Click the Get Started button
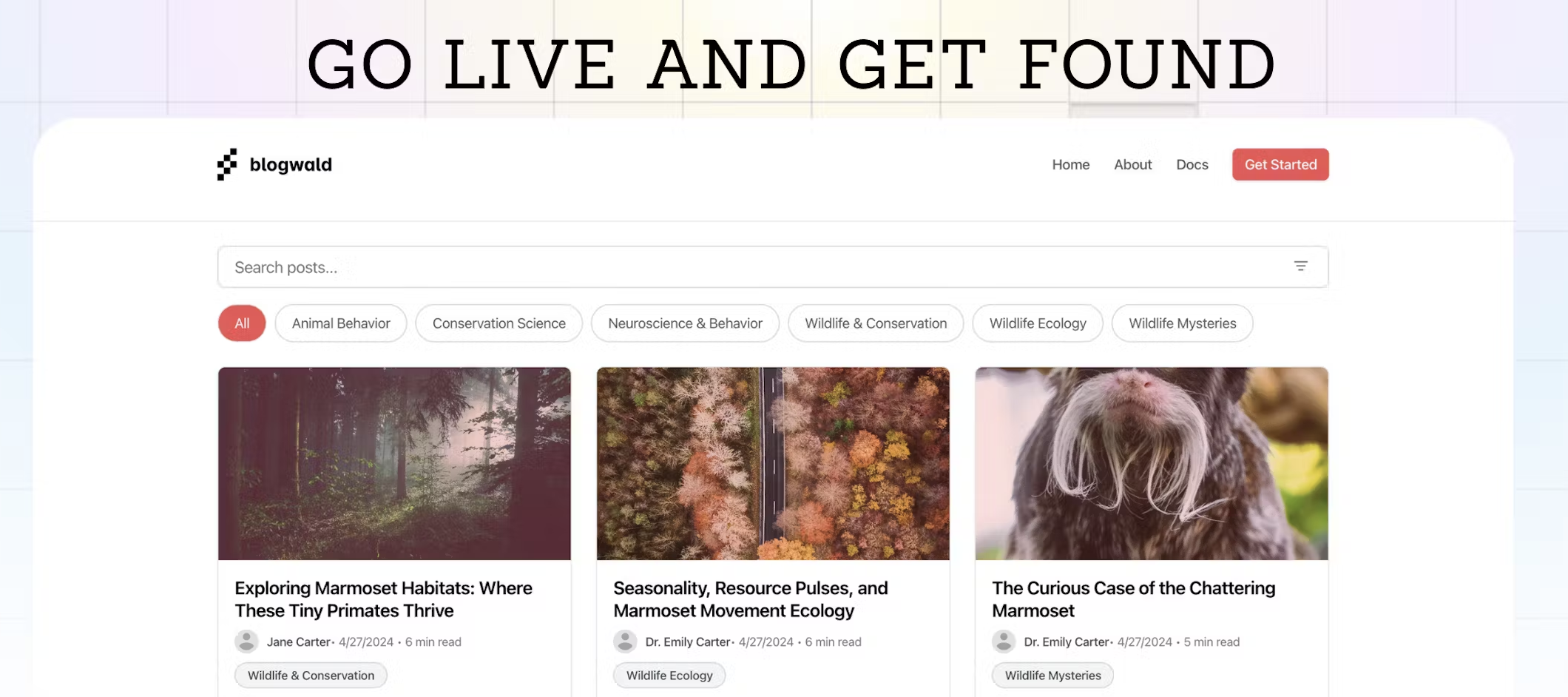This screenshot has width=1568, height=697. 1280,164
